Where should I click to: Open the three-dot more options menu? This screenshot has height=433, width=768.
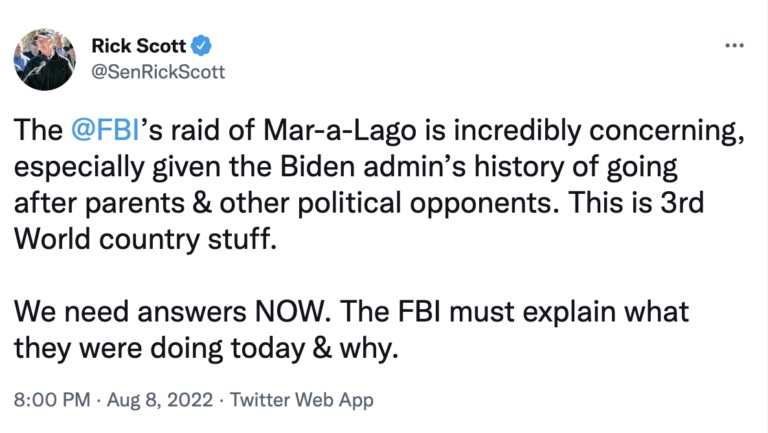tap(734, 46)
